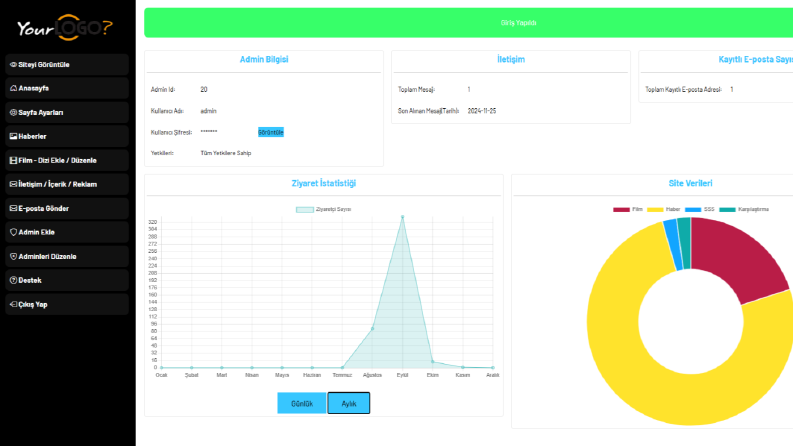Click the Admin Id value 20
This screenshot has height=446, width=793.
coord(204,90)
